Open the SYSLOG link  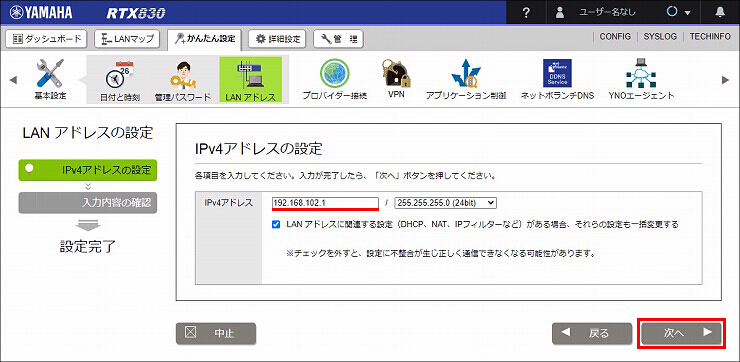coord(660,36)
